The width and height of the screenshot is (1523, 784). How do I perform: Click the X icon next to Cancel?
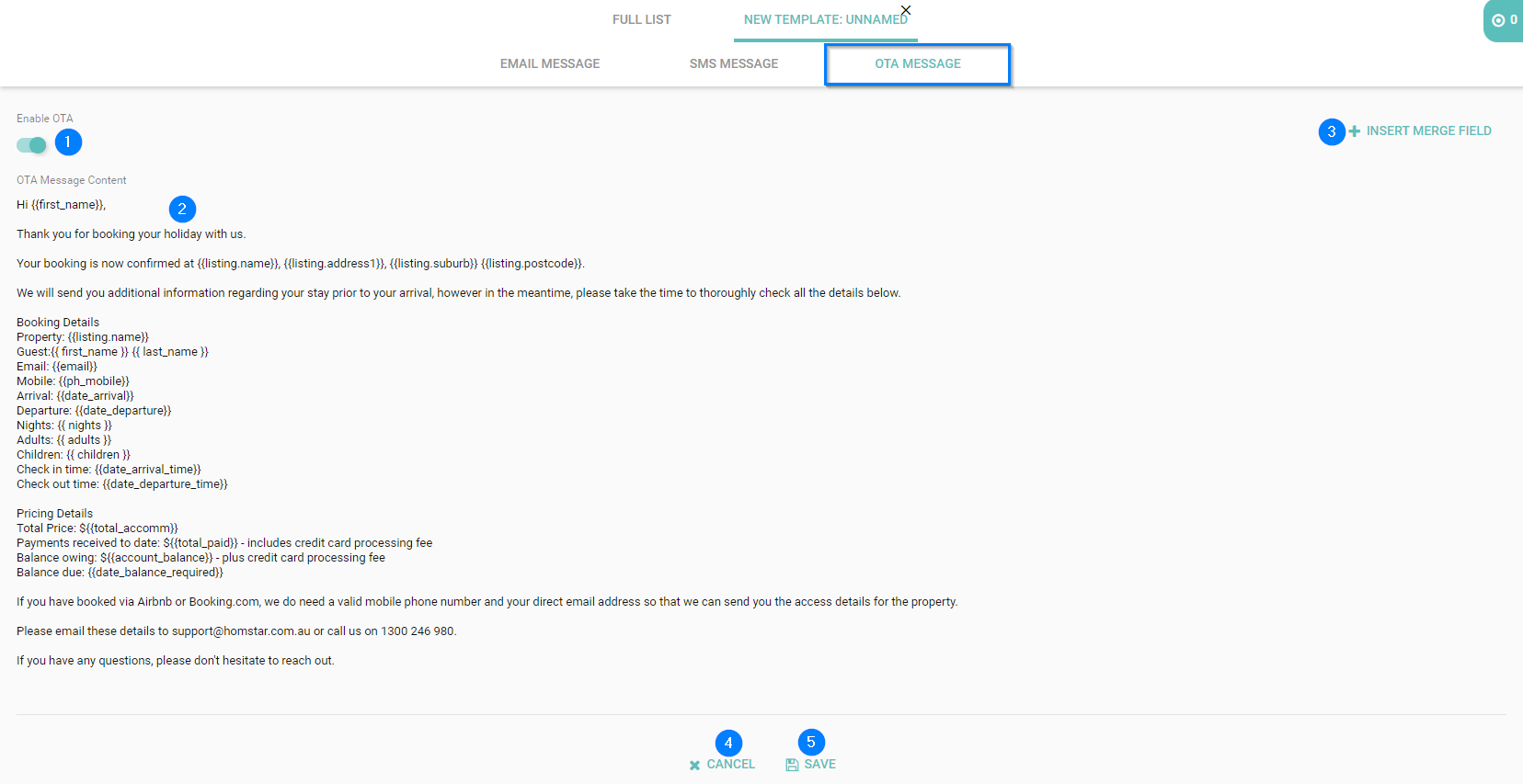click(x=694, y=765)
